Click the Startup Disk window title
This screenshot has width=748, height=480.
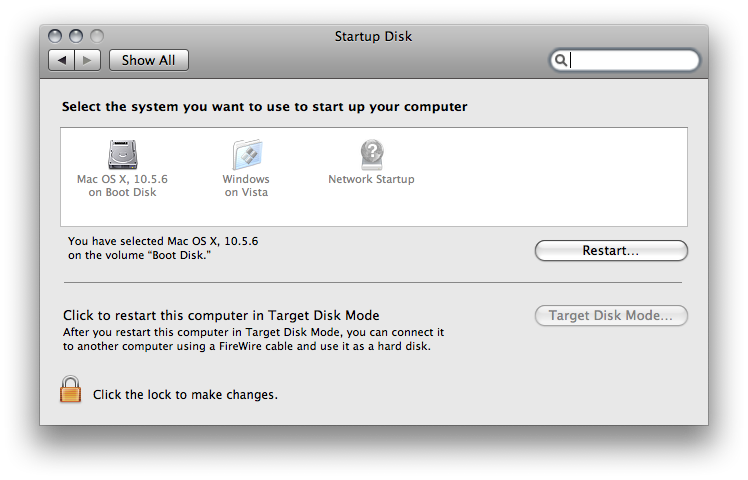pos(373,36)
